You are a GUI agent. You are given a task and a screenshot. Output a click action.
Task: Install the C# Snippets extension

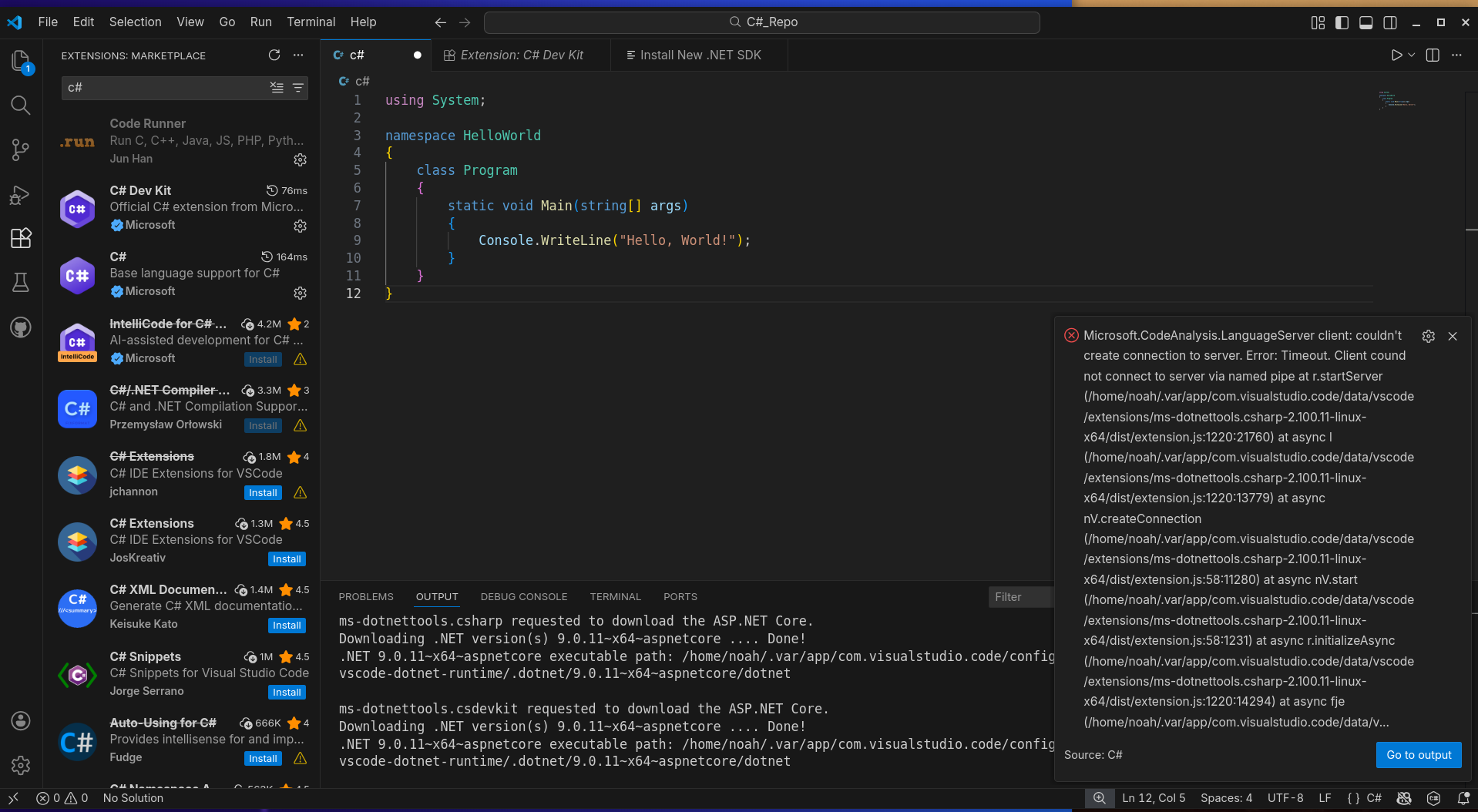pos(286,692)
